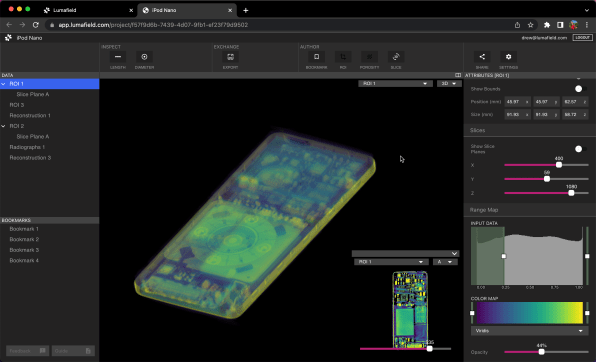The height and width of the screenshot is (362, 596).
Task: Toggle the split view layout icon
Action: 458,75
